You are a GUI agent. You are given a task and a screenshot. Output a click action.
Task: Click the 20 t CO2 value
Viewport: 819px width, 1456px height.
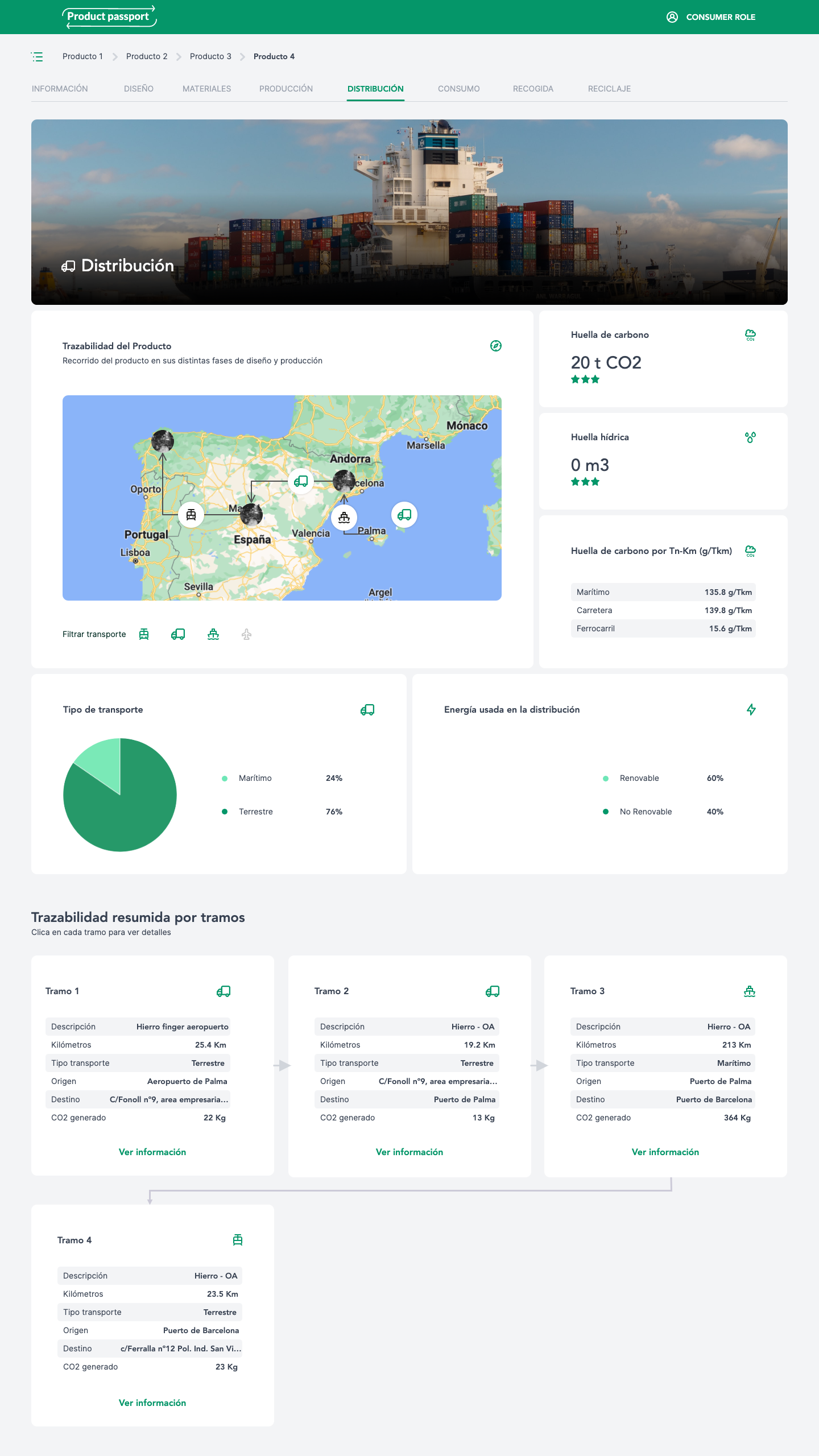tap(606, 362)
